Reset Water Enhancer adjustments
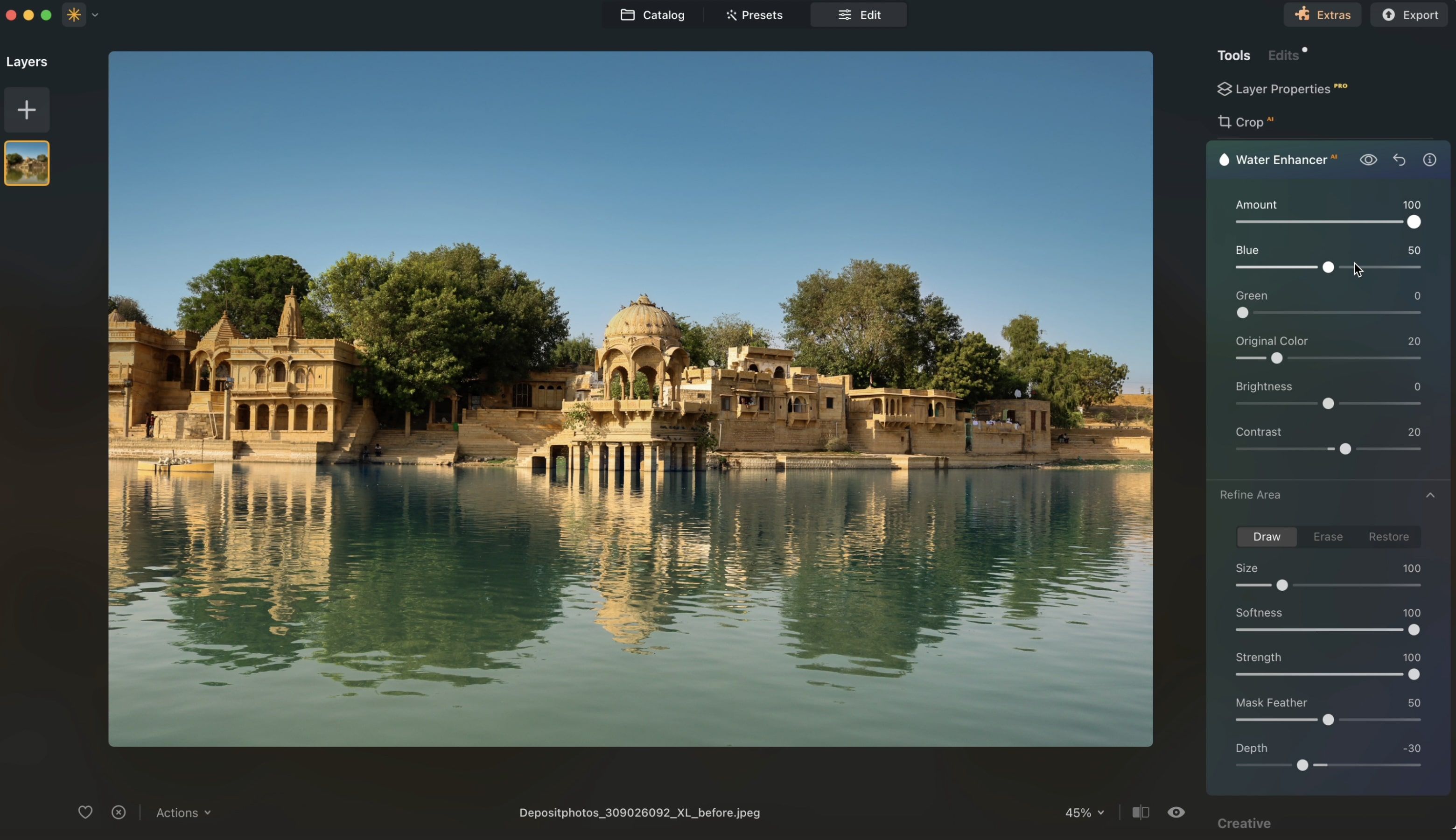Image resolution: width=1456 pixels, height=840 pixels. pyautogui.click(x=1399, y=160)
